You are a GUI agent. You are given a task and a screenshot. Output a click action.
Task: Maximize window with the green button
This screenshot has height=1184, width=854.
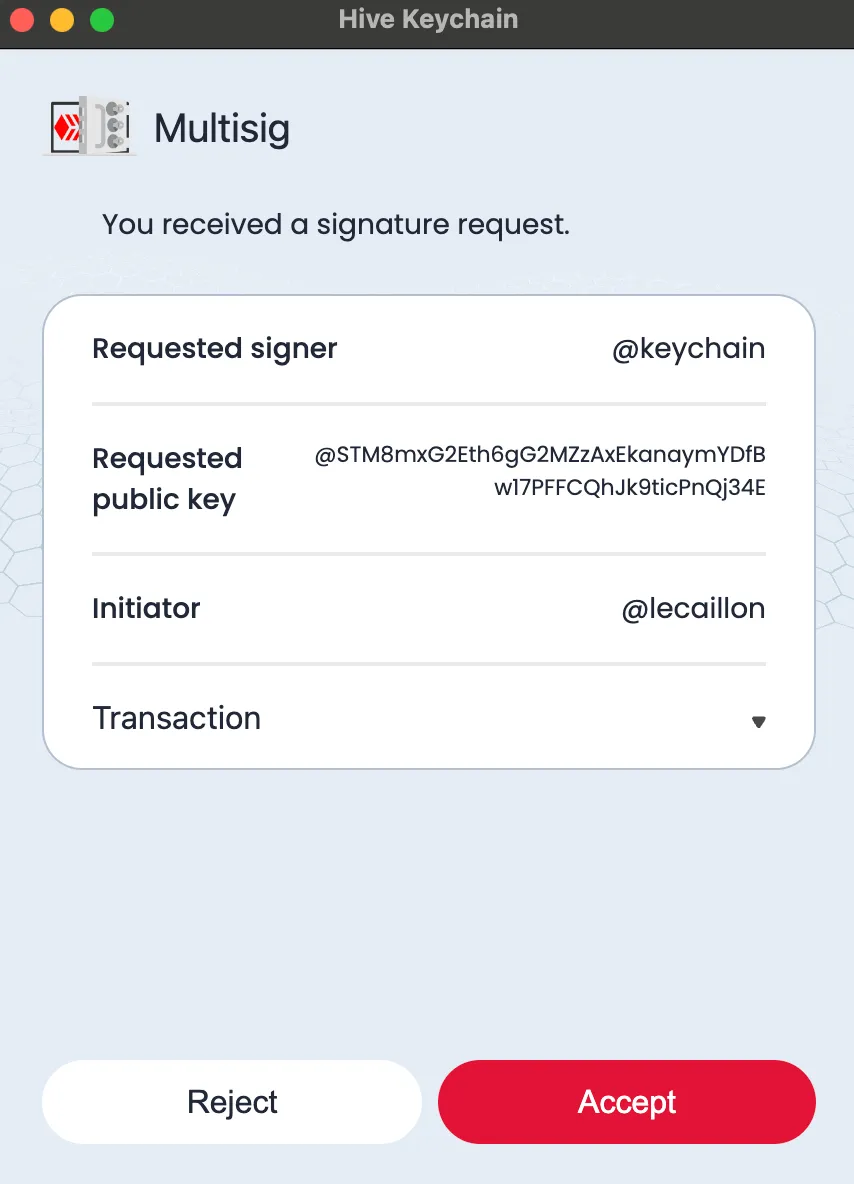(x=102, y=20)
